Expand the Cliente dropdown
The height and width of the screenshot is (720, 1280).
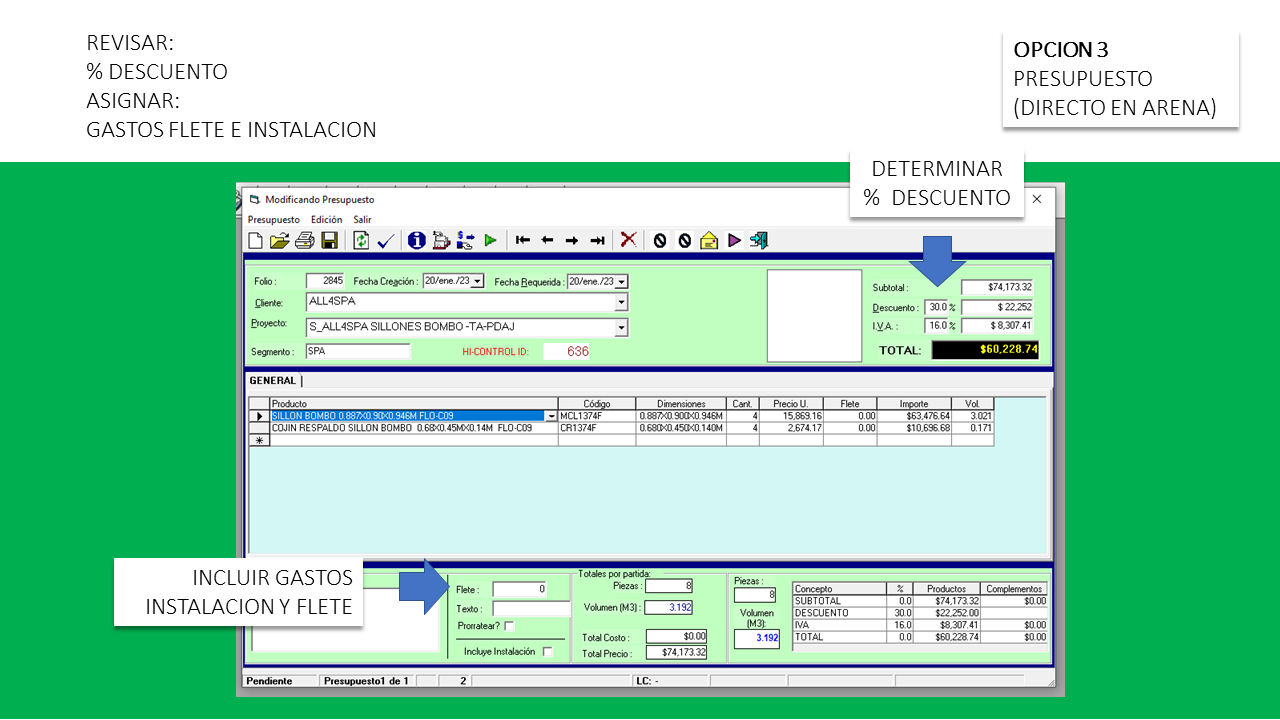(x=621, y=302)
